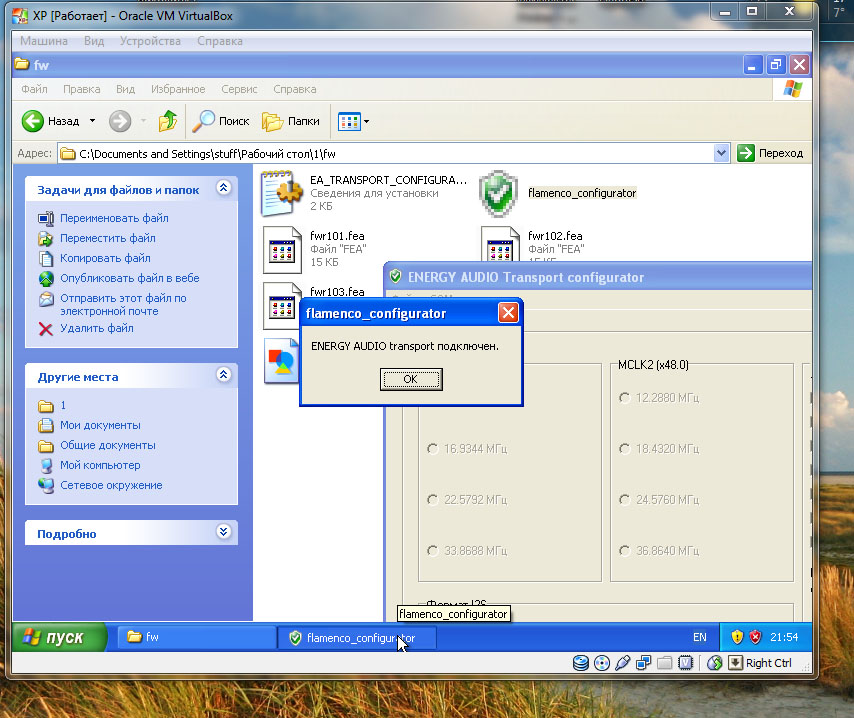Click the пуск Start button

pyautogui.click(x=59, y=637)
